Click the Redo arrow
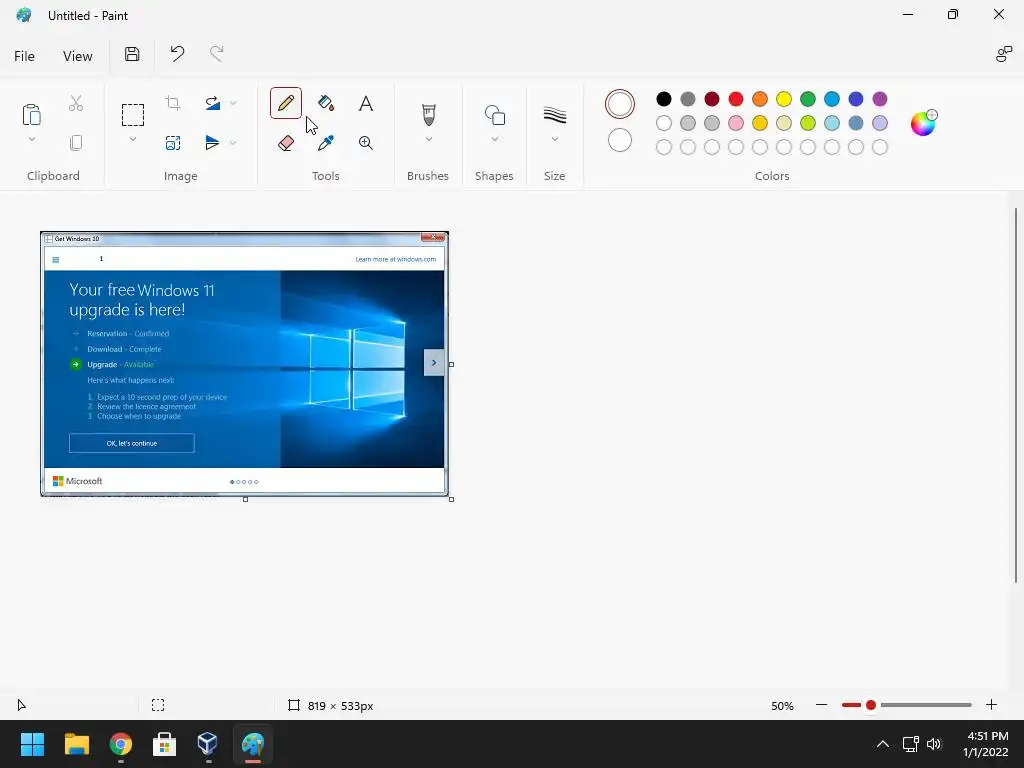Image resolution: width=1024 pixels, height=768 pixels. pos(217,54)
